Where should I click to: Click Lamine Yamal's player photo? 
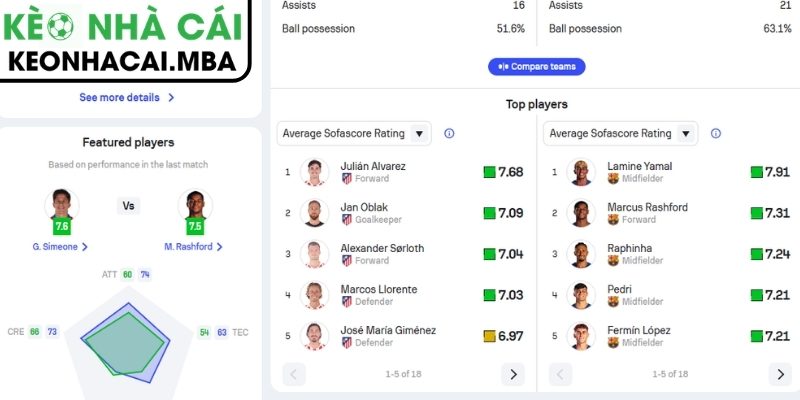(581, 172)
